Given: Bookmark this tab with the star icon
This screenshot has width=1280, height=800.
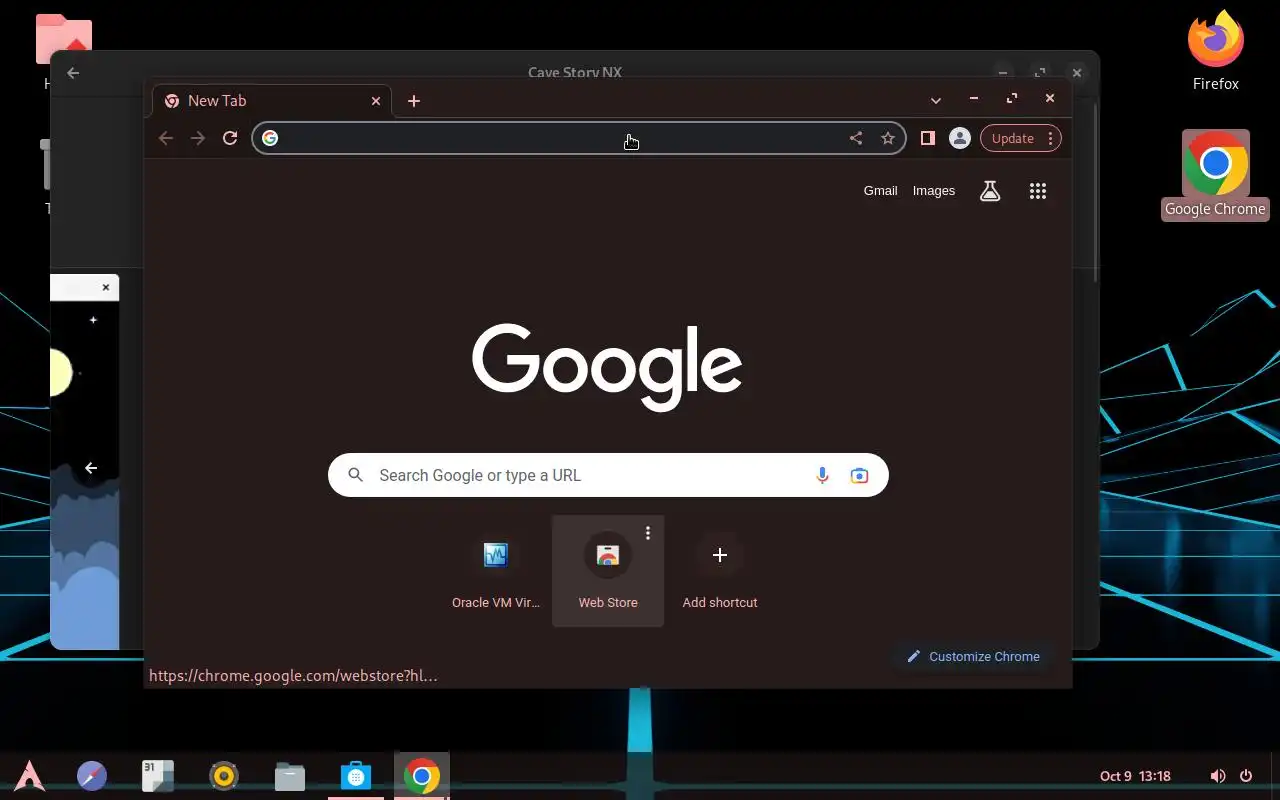Looking at the screenshot, I should point(888,138).
